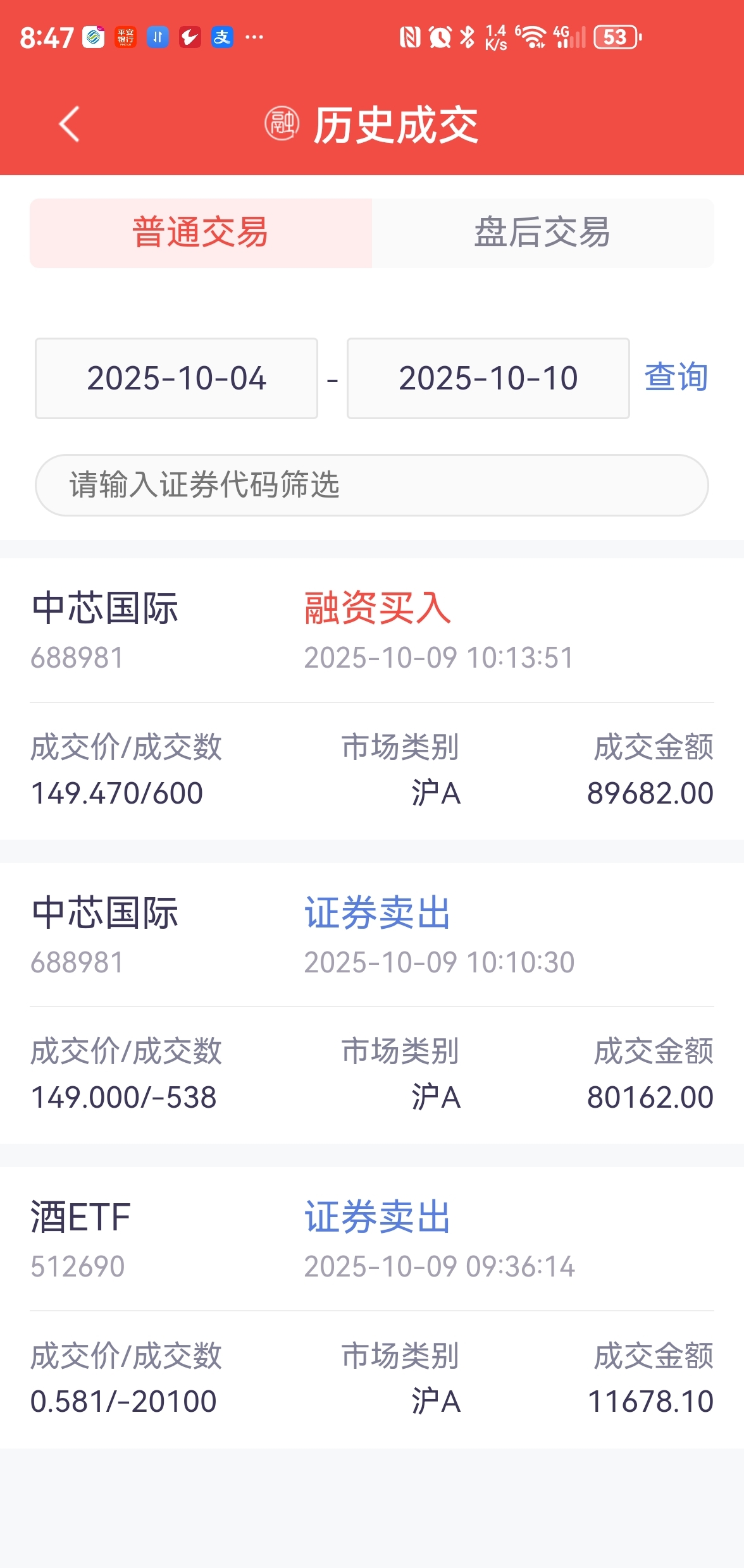Viewport: 744px width, 1568px height.
Task: Open the 中芯国际 证券卖出 trade record
Action: click(371, 1003)
